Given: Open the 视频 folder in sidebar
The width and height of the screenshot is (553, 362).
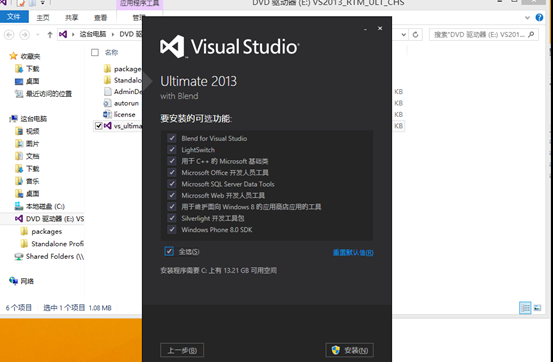Looking at the screenshot, I should coord(32,131).
